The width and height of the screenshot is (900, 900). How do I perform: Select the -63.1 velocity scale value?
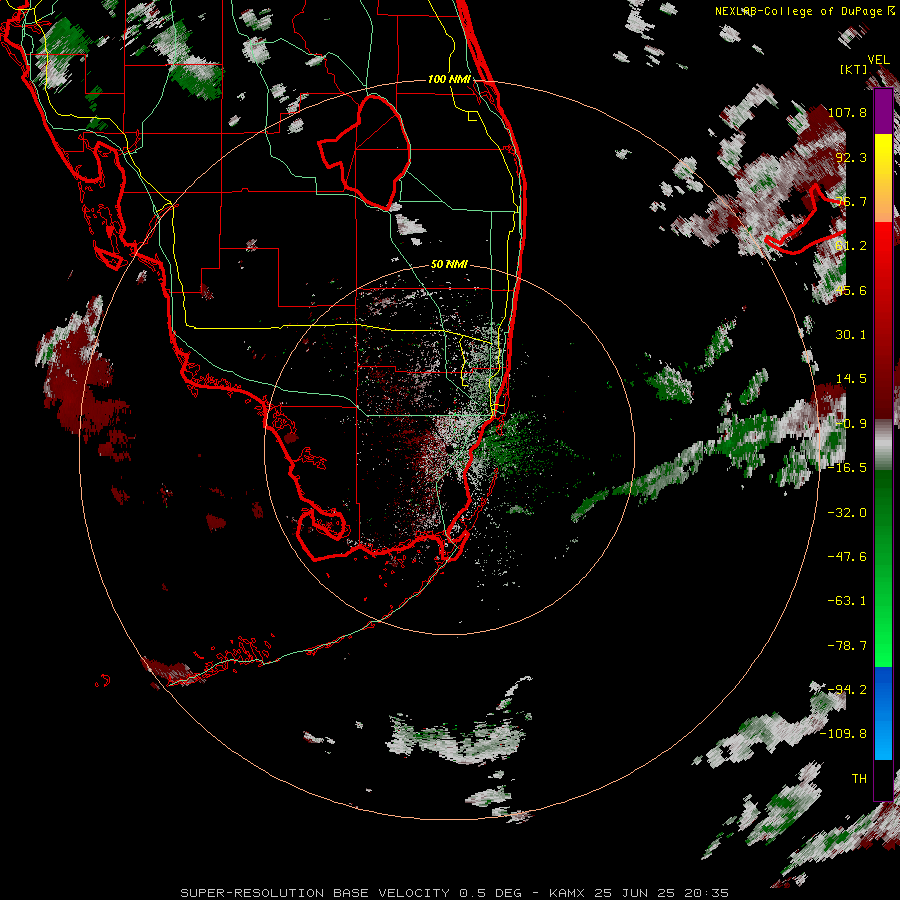pyautogui.click(x=847, y=601)
